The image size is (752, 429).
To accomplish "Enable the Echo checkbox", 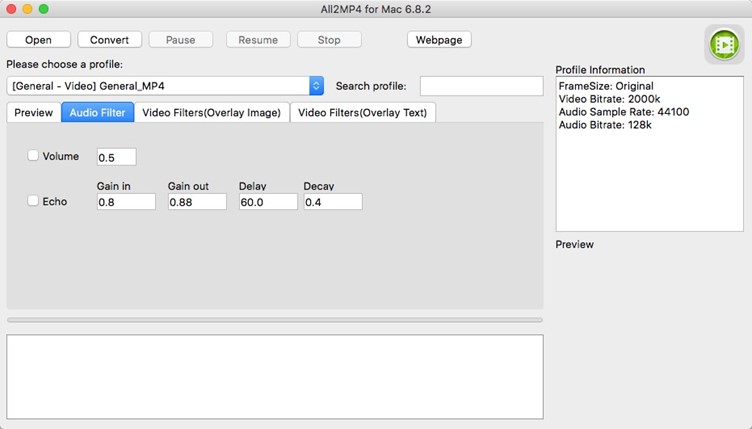I will [33, 200].
